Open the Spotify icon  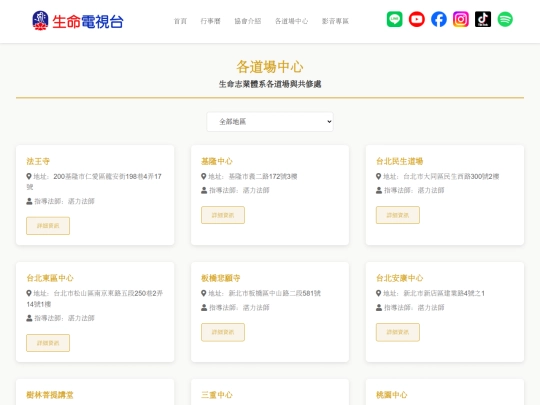click(x=505, y=19)
